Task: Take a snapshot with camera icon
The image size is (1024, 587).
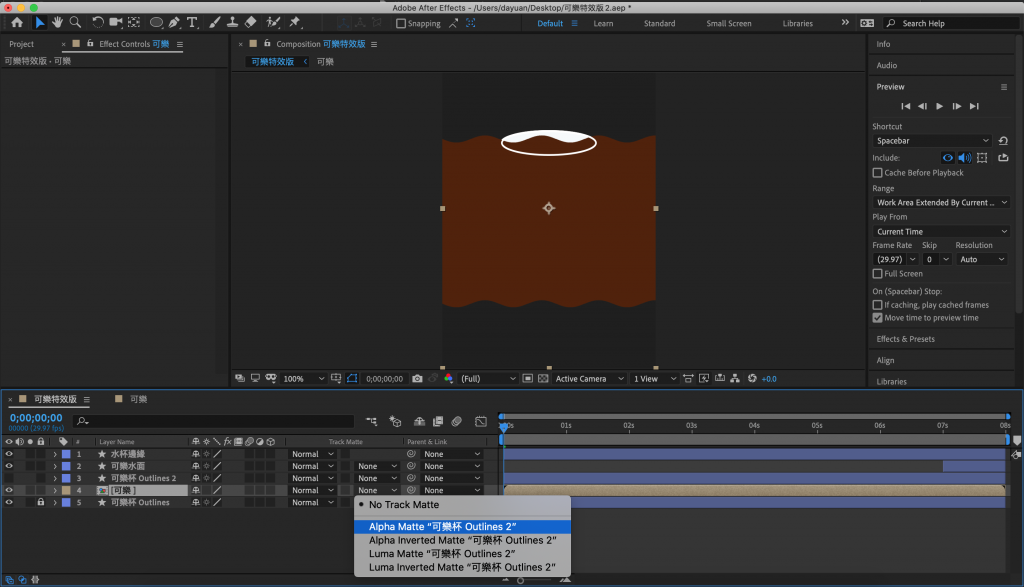Action: [417, 379]
